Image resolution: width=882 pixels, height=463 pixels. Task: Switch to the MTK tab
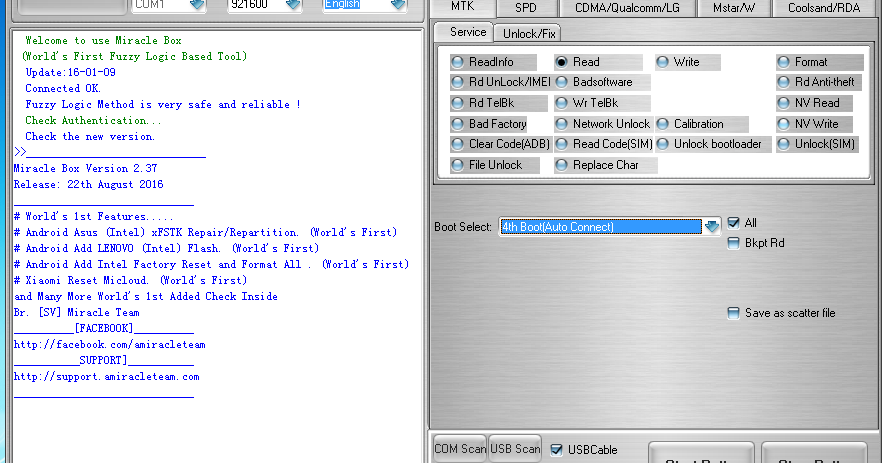(x=463, y=7)
